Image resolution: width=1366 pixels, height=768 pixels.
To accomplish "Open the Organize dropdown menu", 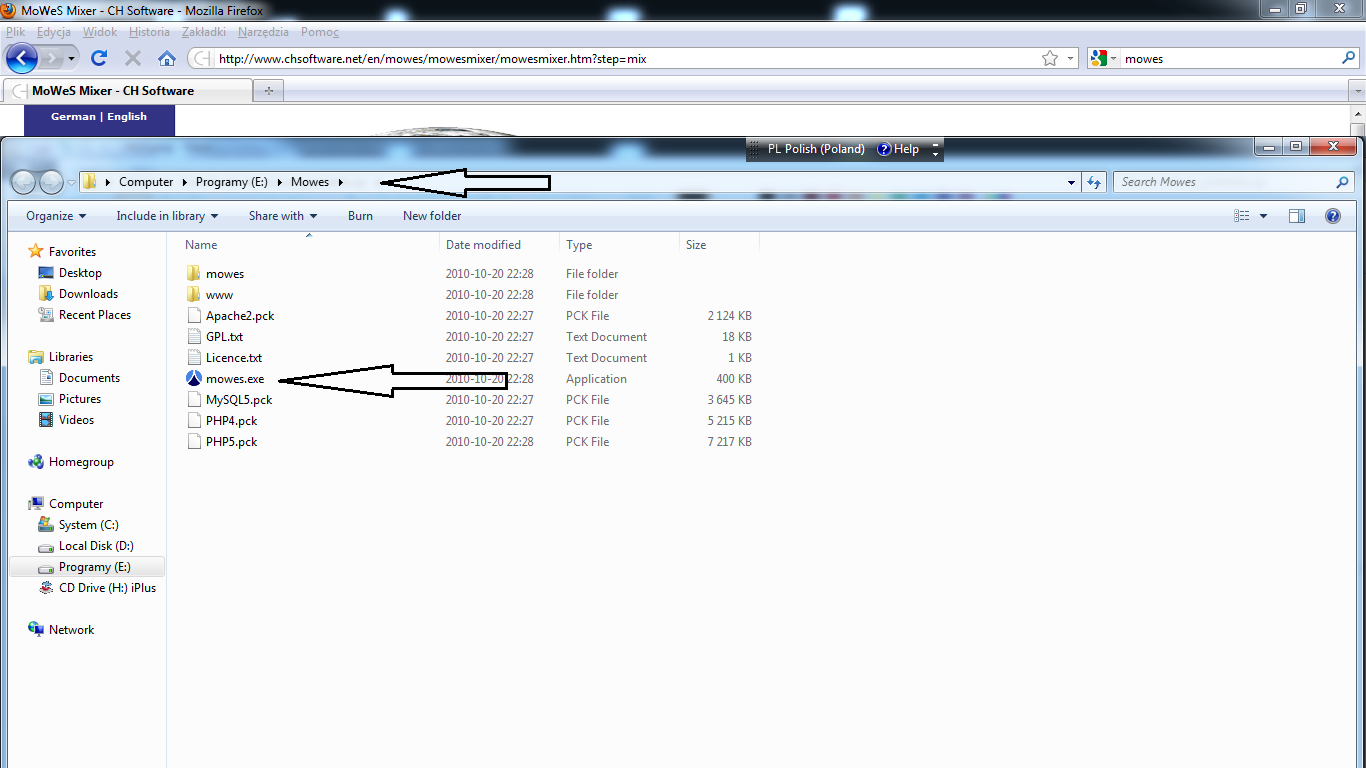I will (x=56, y=216).
